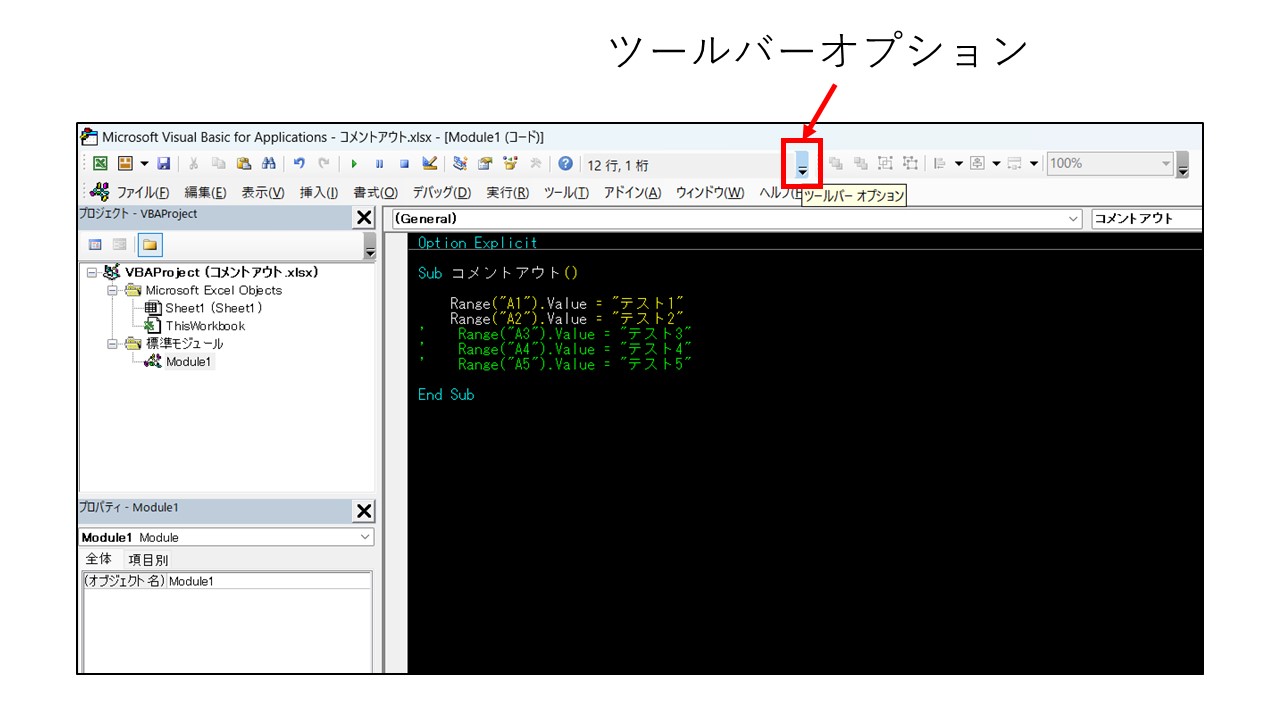Open the Make Same Size dropdown arrow

(1034, 163)
